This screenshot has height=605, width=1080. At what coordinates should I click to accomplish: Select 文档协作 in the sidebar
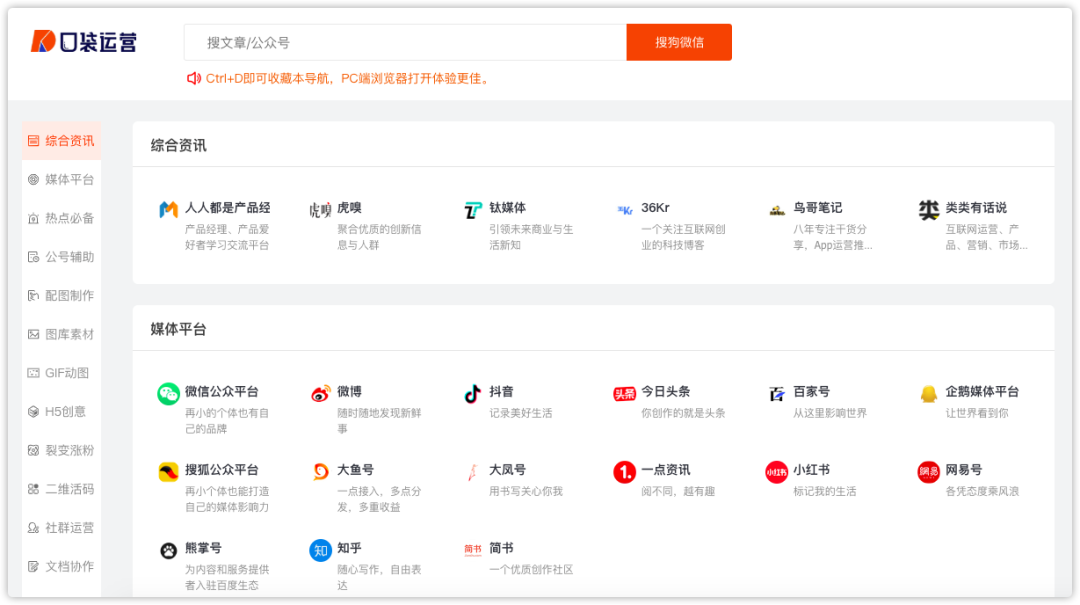61,566
